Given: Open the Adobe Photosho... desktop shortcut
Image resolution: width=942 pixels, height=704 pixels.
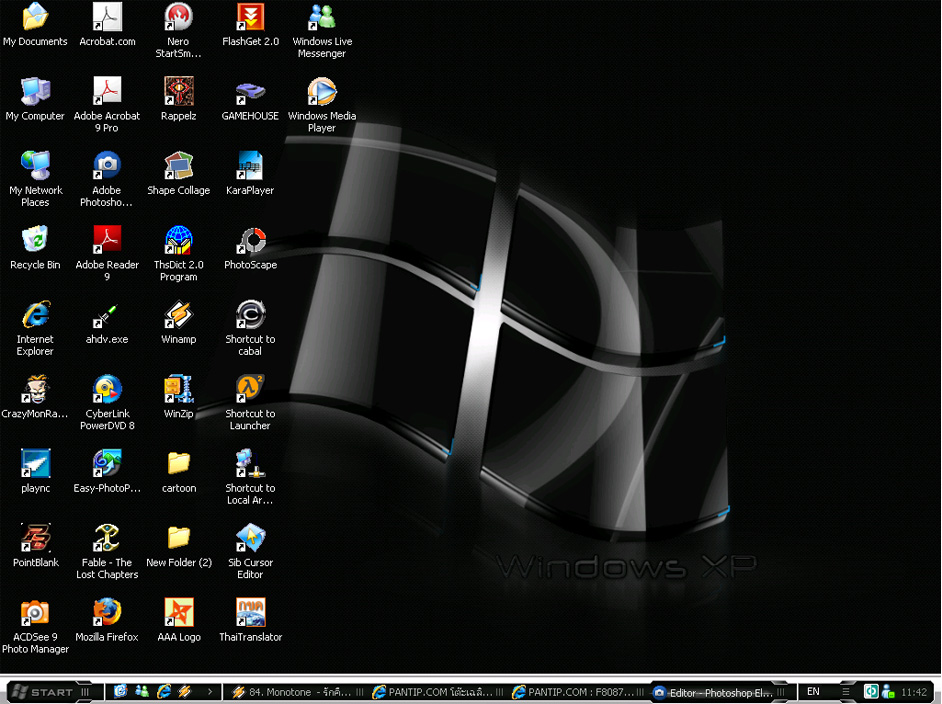Looking at the screenshot, I should pyautogui.click(x=106, y=179).
